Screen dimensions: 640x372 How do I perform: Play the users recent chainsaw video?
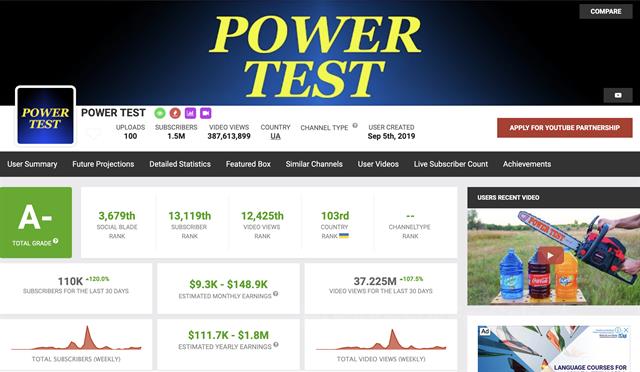[550, 256]
